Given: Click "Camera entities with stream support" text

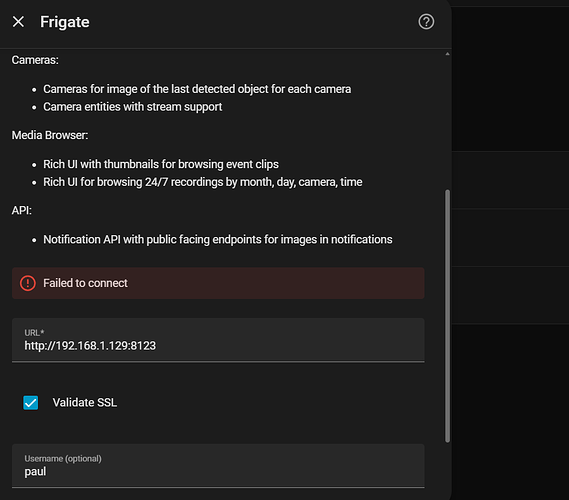Looking at the screenshot, I should [132, 107].
